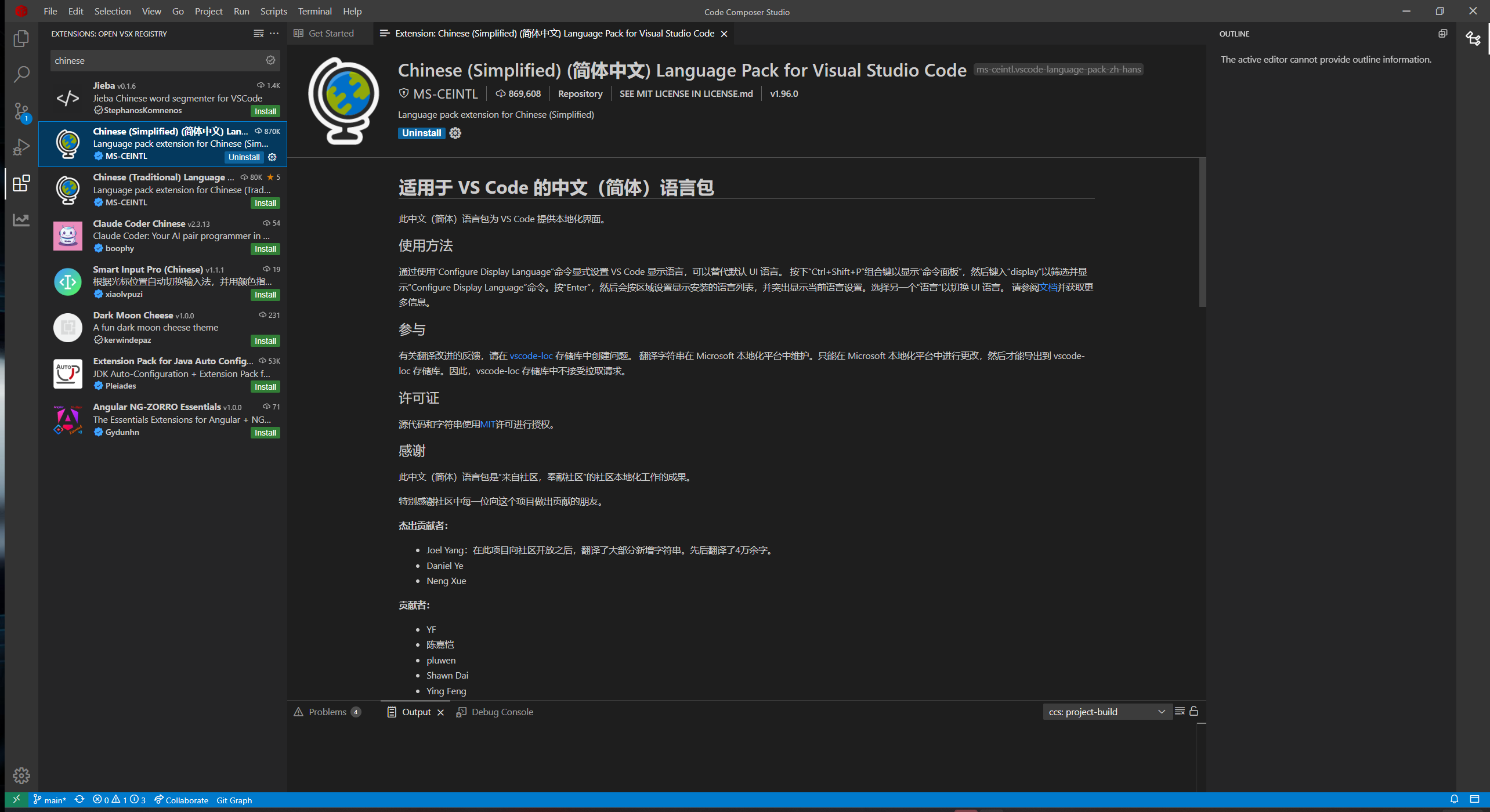Toggle the output auto-scroll lock icon
Image resolution: width=1490 pixels, height=812 pixels.
[x=1194, y=711]
